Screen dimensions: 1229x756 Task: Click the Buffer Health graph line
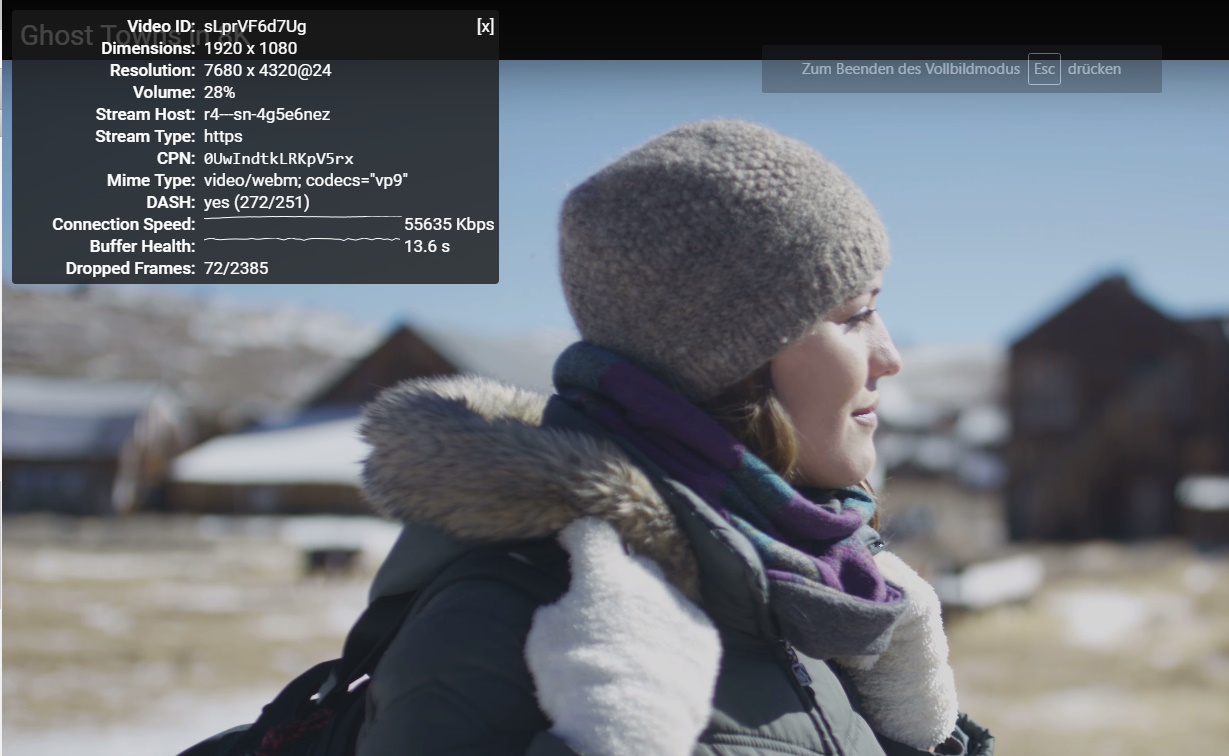(x=302, y=240)
